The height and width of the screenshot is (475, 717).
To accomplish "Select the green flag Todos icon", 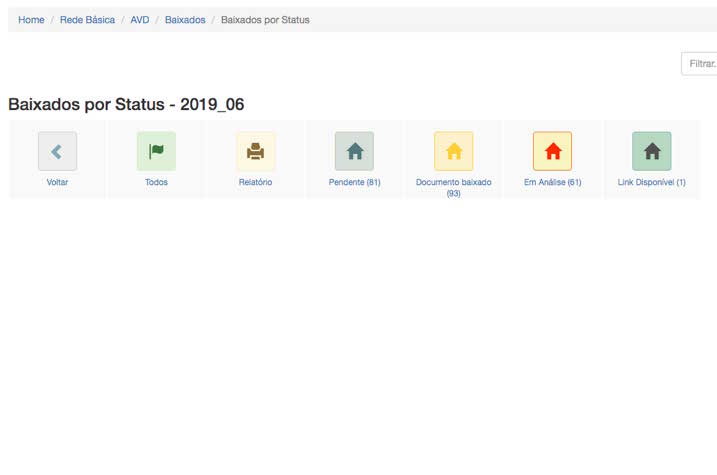I will (156, 151).
